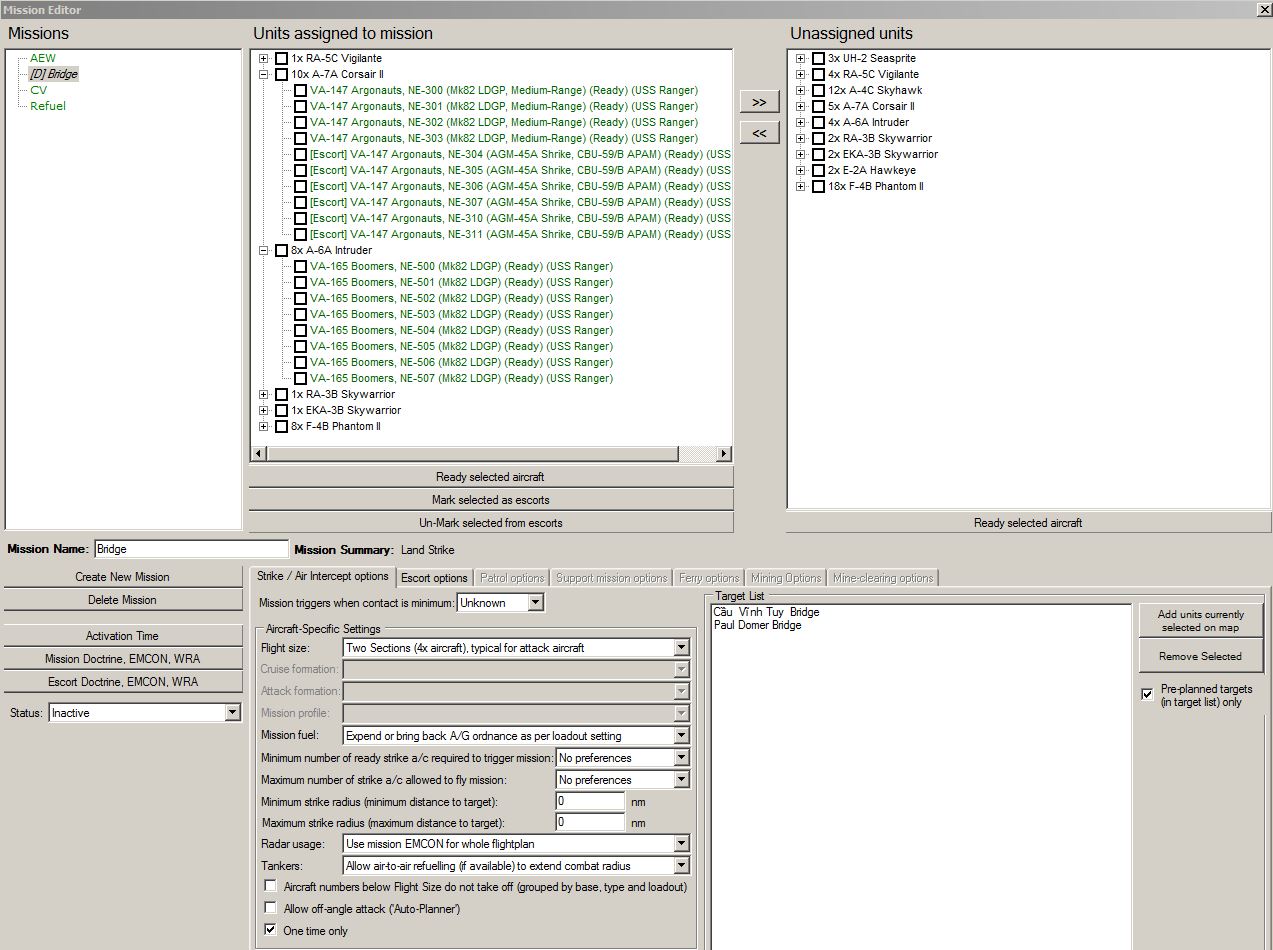
Task: Enable aircraft below Flight Size do not take off
Action: pos(270,886)
